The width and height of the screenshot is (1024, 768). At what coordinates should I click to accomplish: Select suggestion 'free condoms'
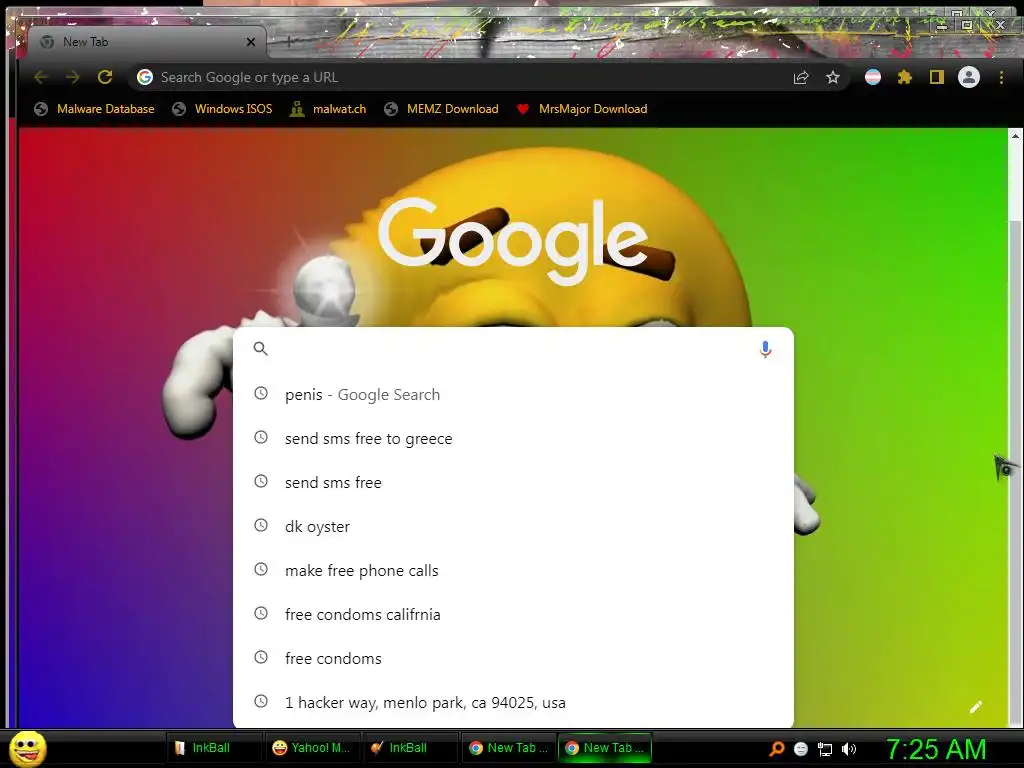(x=513, y=658)
